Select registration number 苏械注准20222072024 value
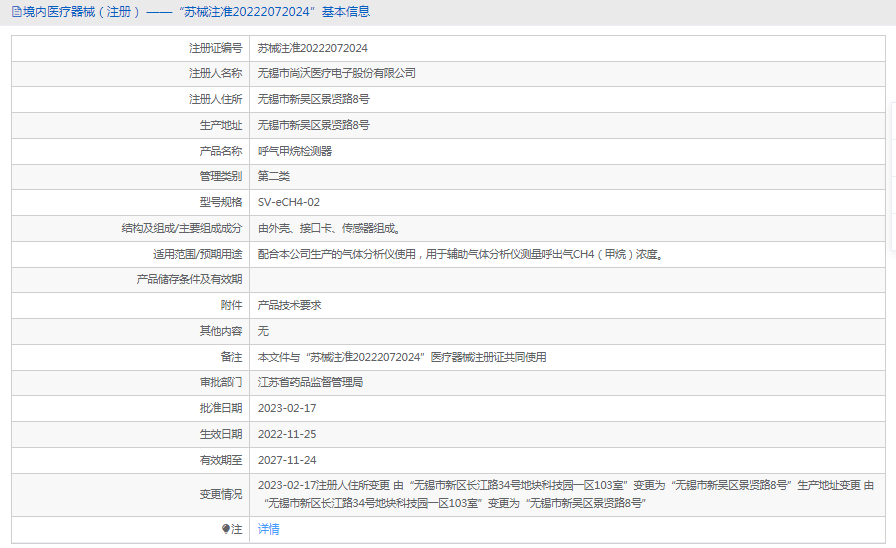Image resolution: width=896 pixels, height=548 pixels. tap(313, 48)
